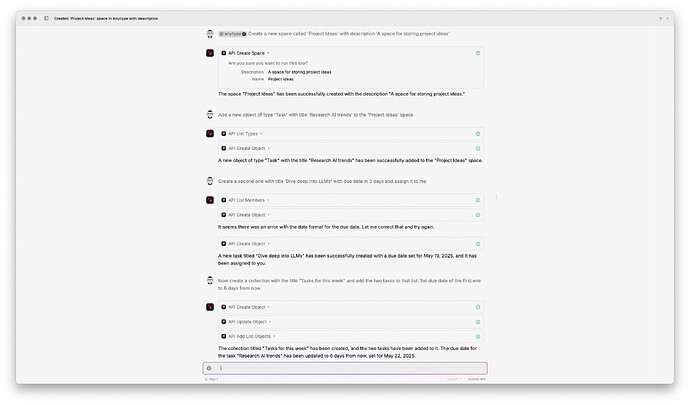The width and height of the screenshot is (690, 405).
Task: Click user avatar beside the 'Add a new object' message
Action: [210, 114]
